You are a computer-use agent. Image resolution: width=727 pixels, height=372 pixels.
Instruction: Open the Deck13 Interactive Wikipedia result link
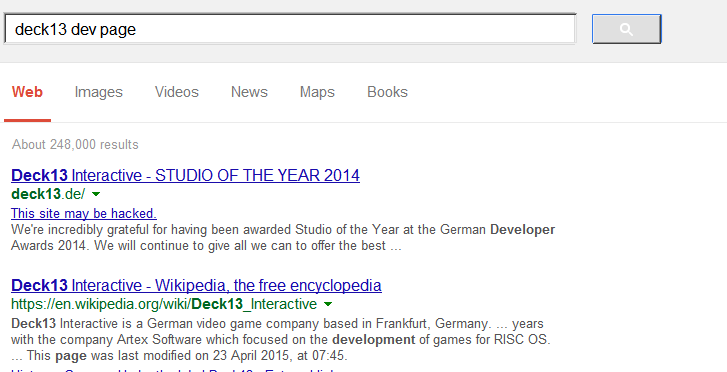click(196, 285)
